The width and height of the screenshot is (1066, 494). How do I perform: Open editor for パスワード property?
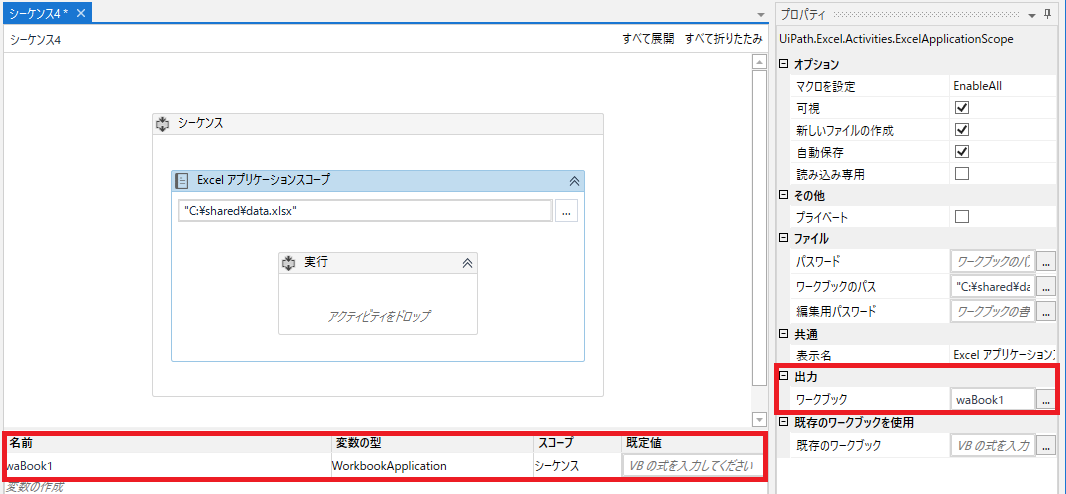click(1046, 261)
